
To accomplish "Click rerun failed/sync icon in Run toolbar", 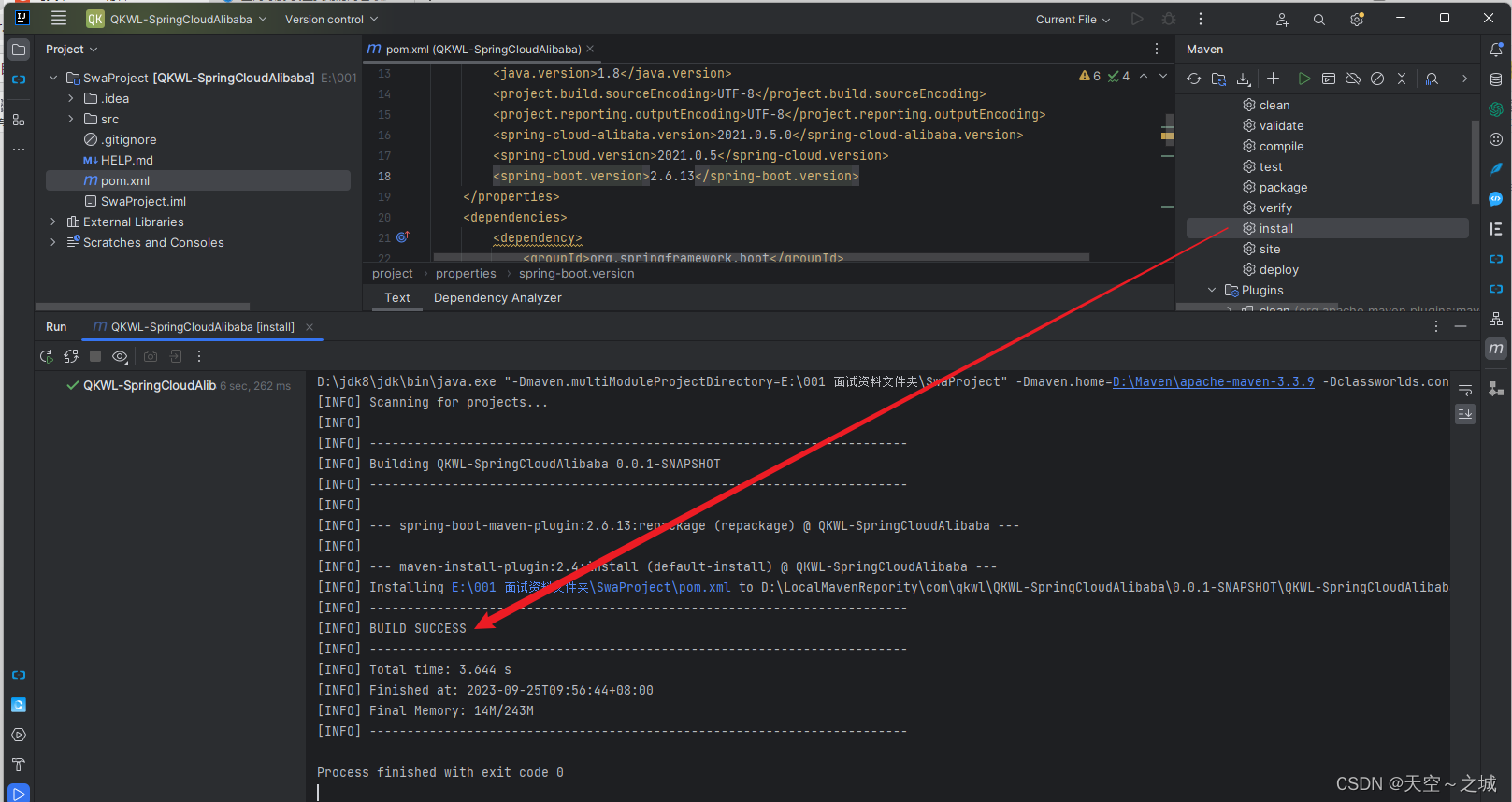I will pos(70,356).
